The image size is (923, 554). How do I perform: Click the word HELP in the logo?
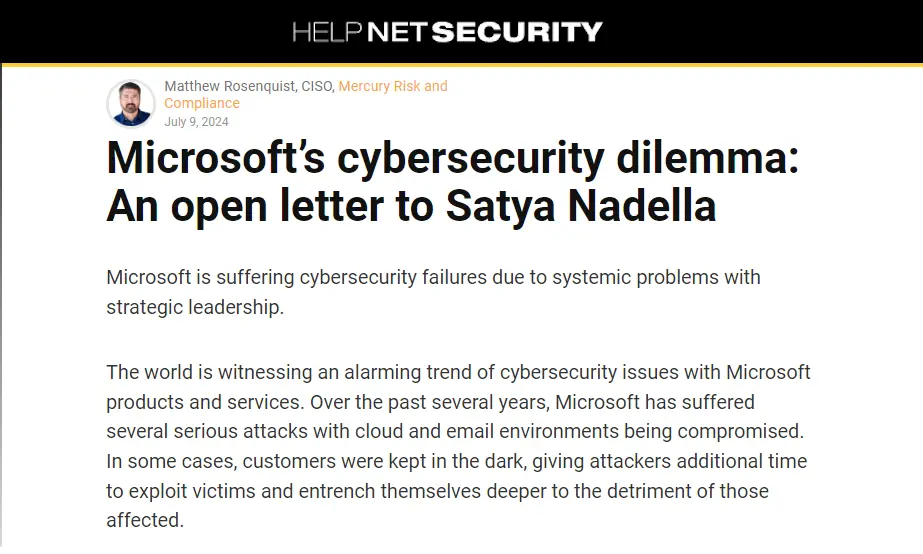327,32
